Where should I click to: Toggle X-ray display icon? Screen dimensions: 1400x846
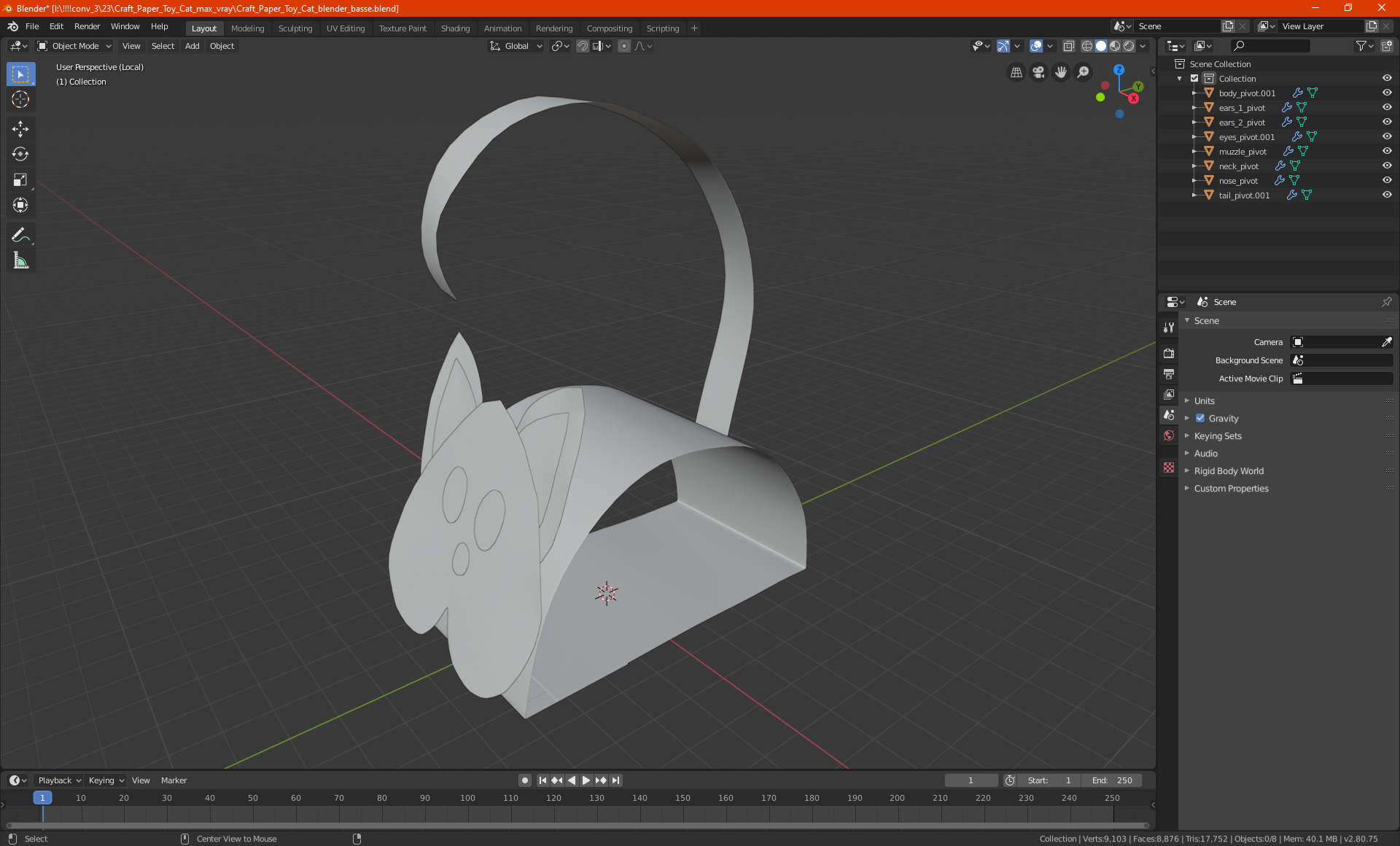click(x=1068, y=46)
